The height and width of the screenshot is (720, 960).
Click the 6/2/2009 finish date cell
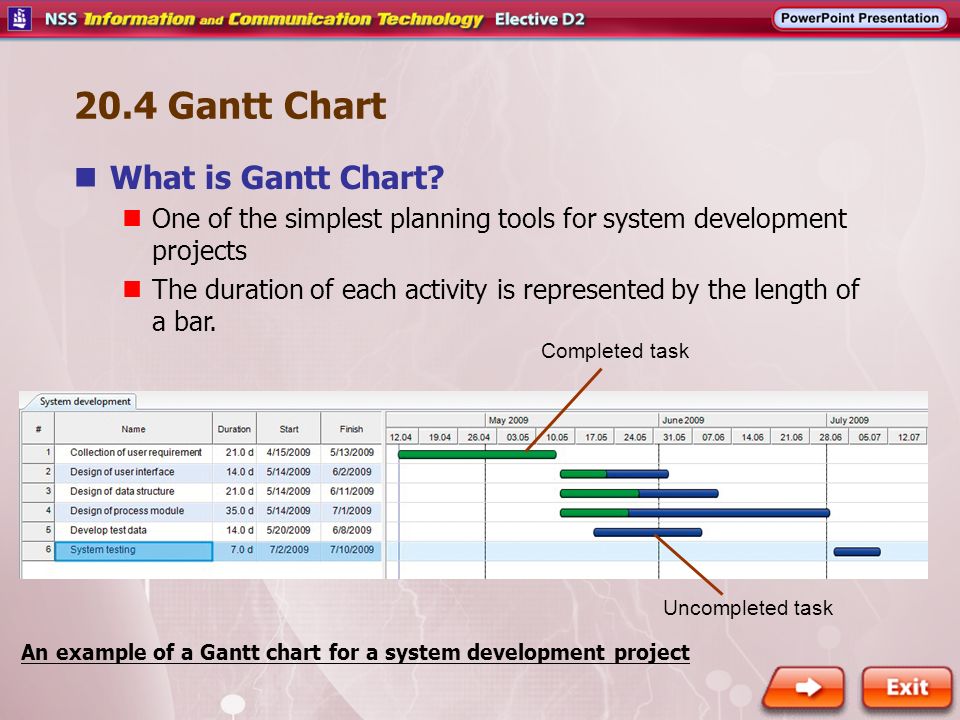pos(351,472)
